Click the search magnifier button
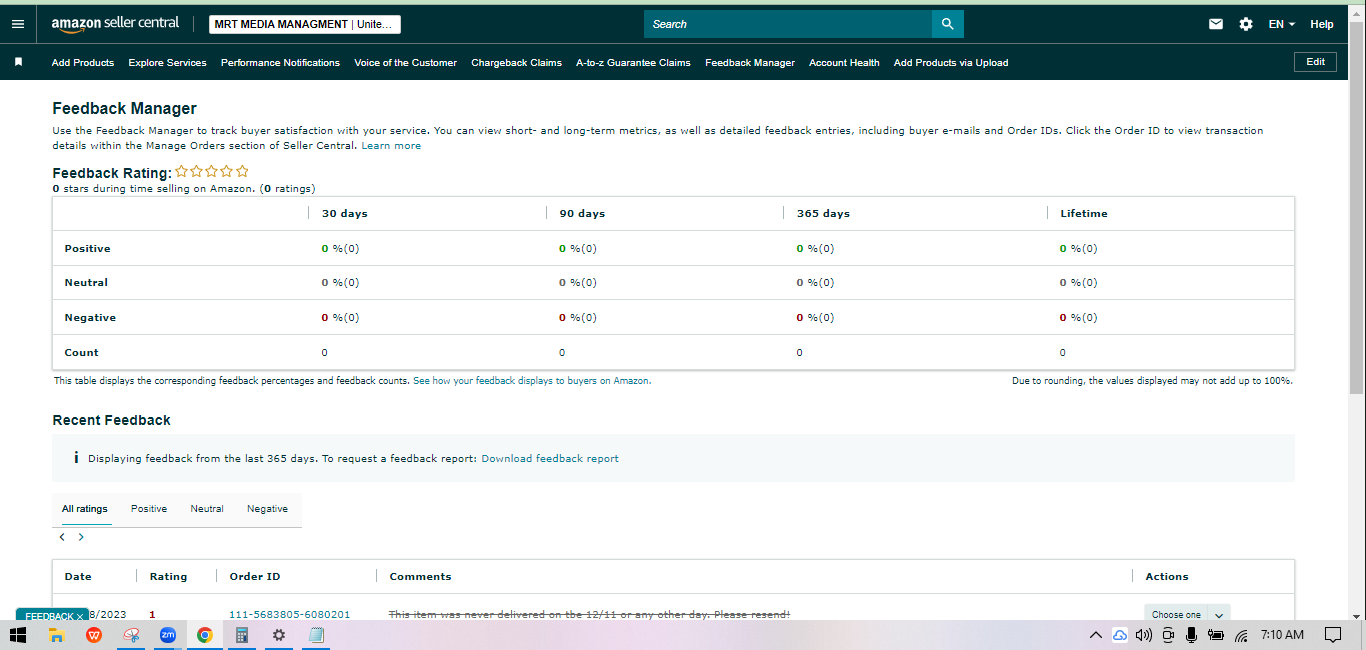Viewport: 1366px width, 650px height. [x=947, y=24]
